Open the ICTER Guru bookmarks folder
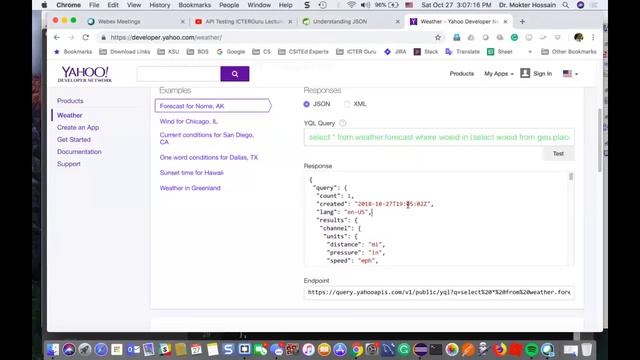This screenshot has height=360, width=640. (x=356, y=52)
